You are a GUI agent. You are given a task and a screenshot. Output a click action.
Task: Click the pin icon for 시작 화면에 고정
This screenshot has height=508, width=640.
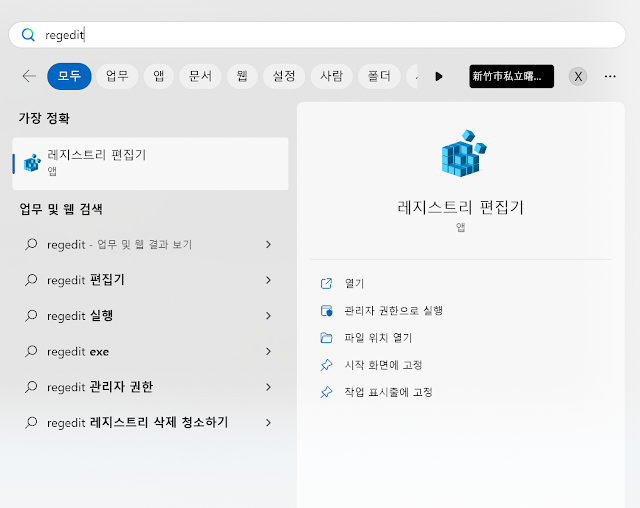[x=326, y=365]
